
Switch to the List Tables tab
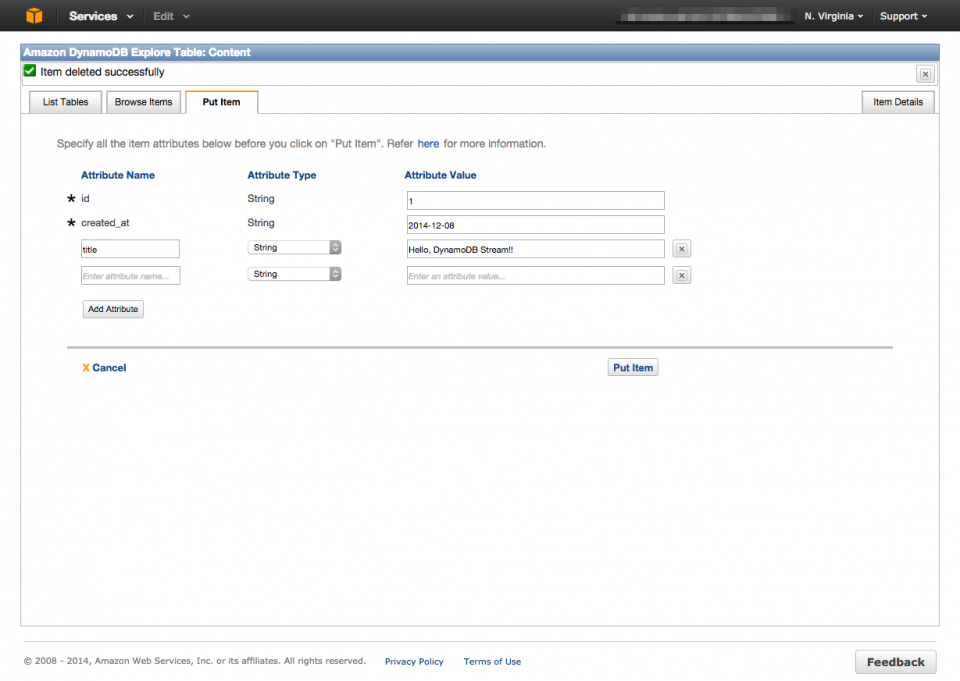click(x=66, y=102)
